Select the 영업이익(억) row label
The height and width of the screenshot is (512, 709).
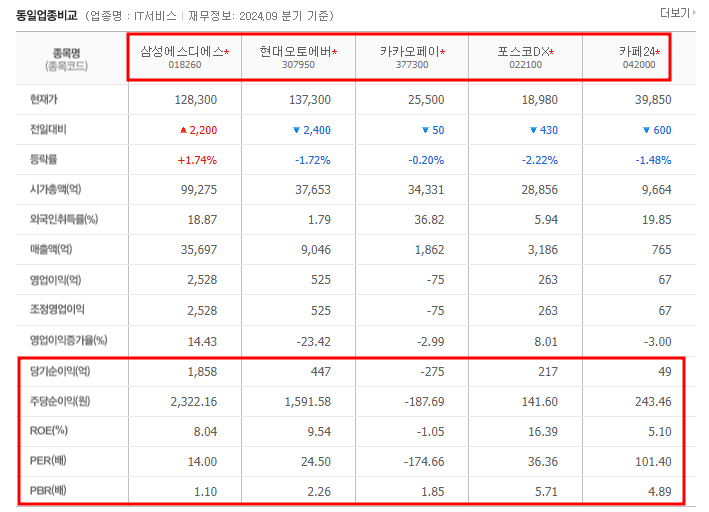55,280
